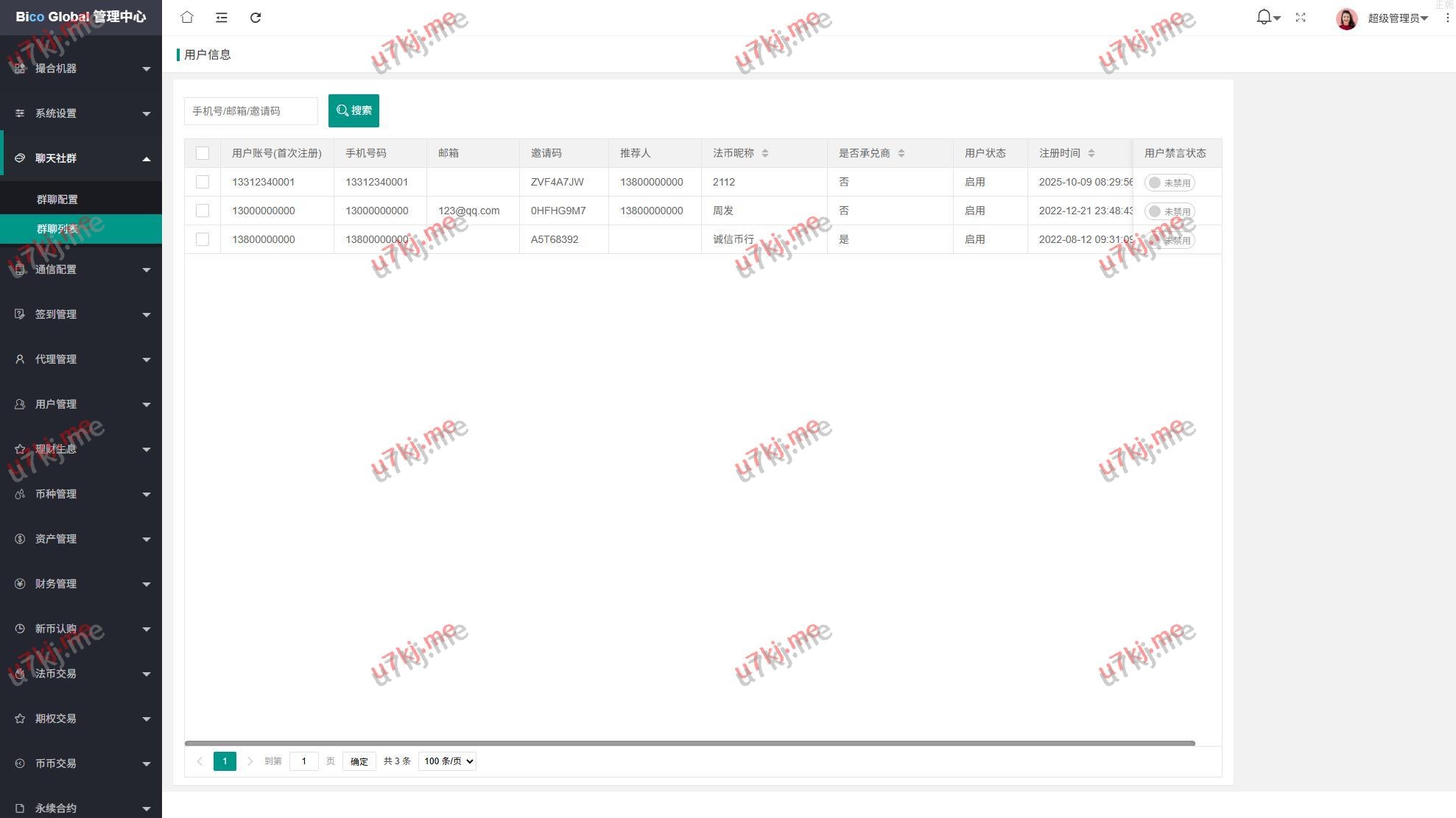This screenshot has width=1456, height=818.
Task: Collapse the sidebar with the menu-fold icon
Action: (x=221, y=18)
